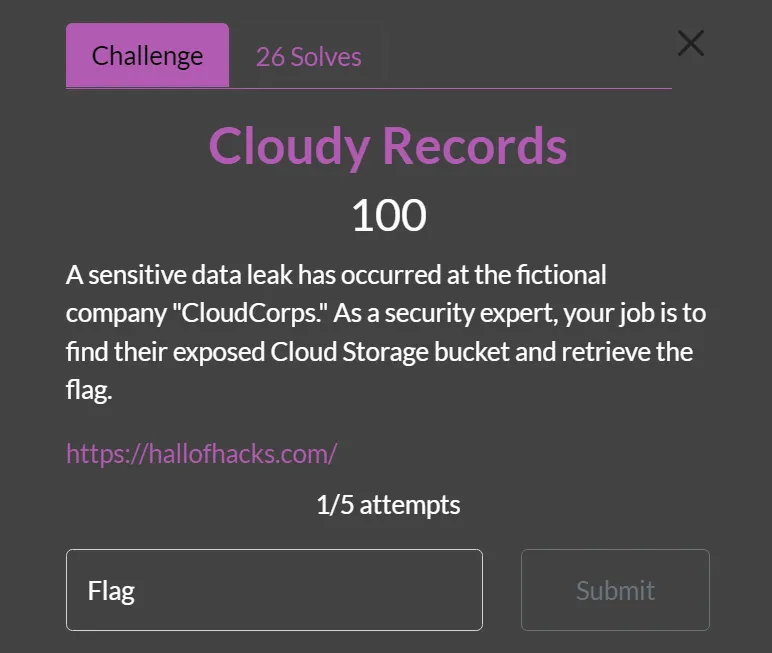The height and width of the screenshot is (653, 772).
Task: Click the 100 points value
Action: [388, 215]
